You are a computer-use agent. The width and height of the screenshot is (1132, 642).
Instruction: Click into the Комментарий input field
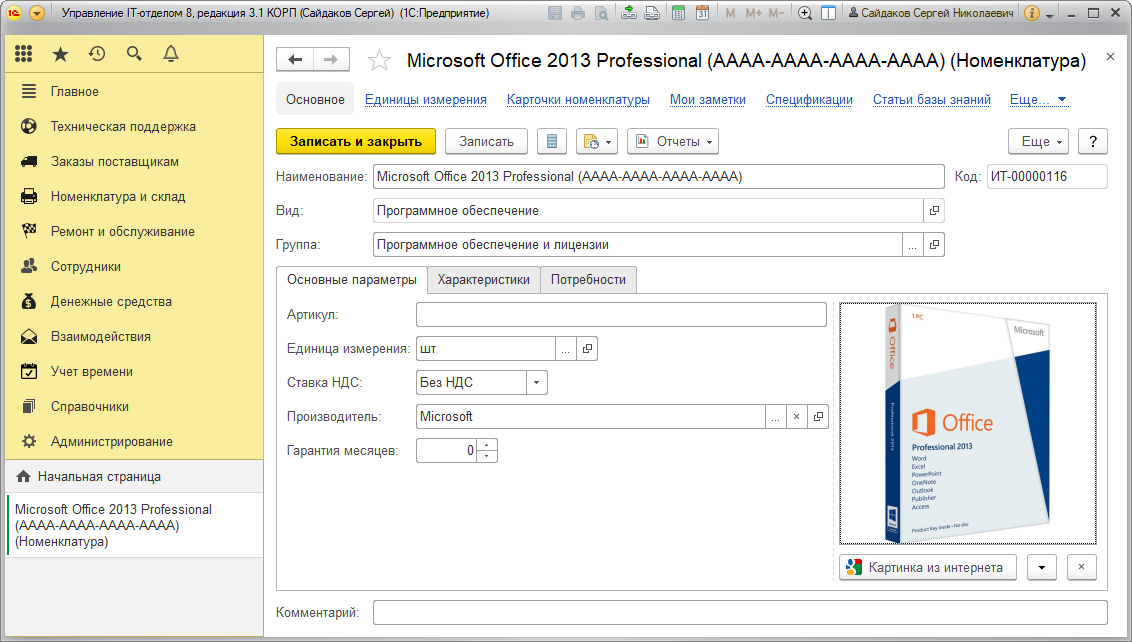point(740,612)
